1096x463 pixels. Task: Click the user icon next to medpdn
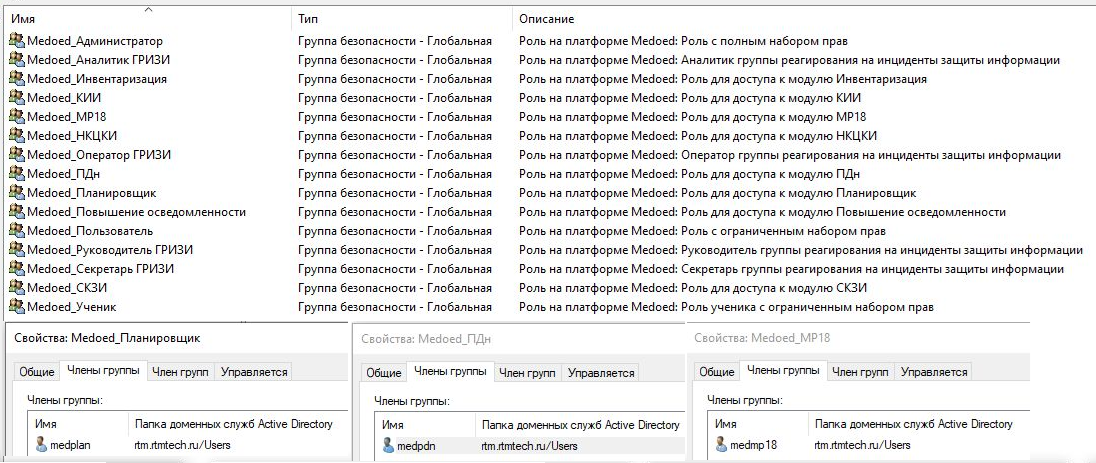pos(389,444)
